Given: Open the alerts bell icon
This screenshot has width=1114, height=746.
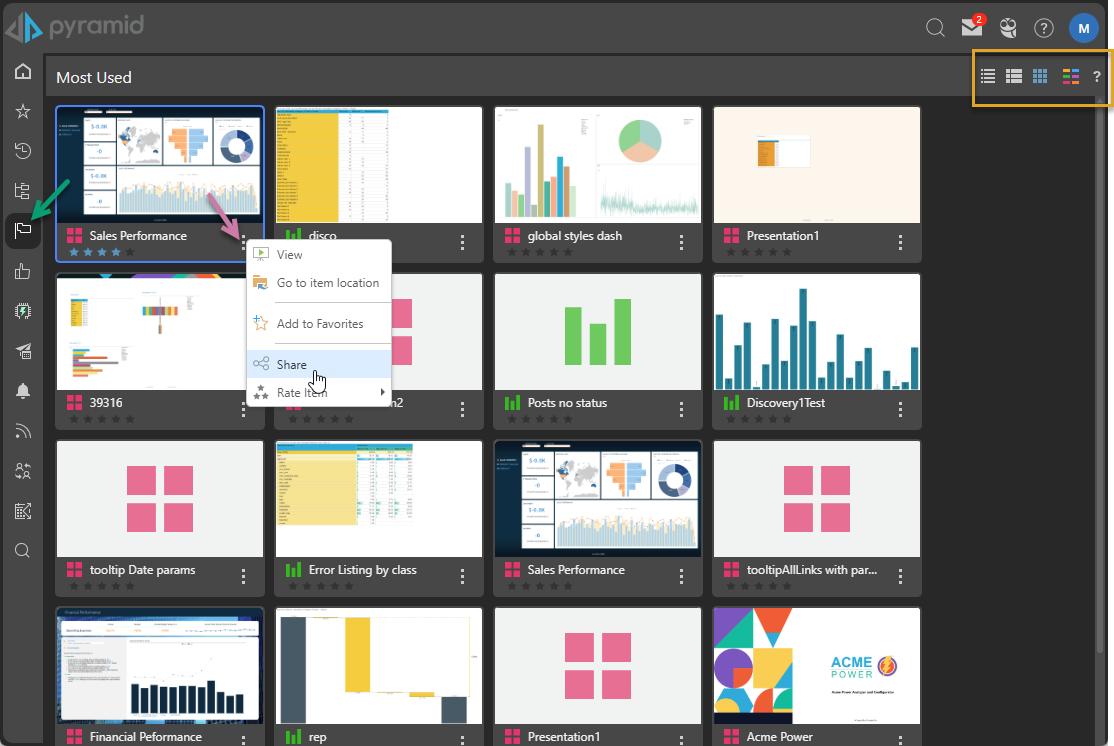Looking at the screenshot, I should 22,391.
